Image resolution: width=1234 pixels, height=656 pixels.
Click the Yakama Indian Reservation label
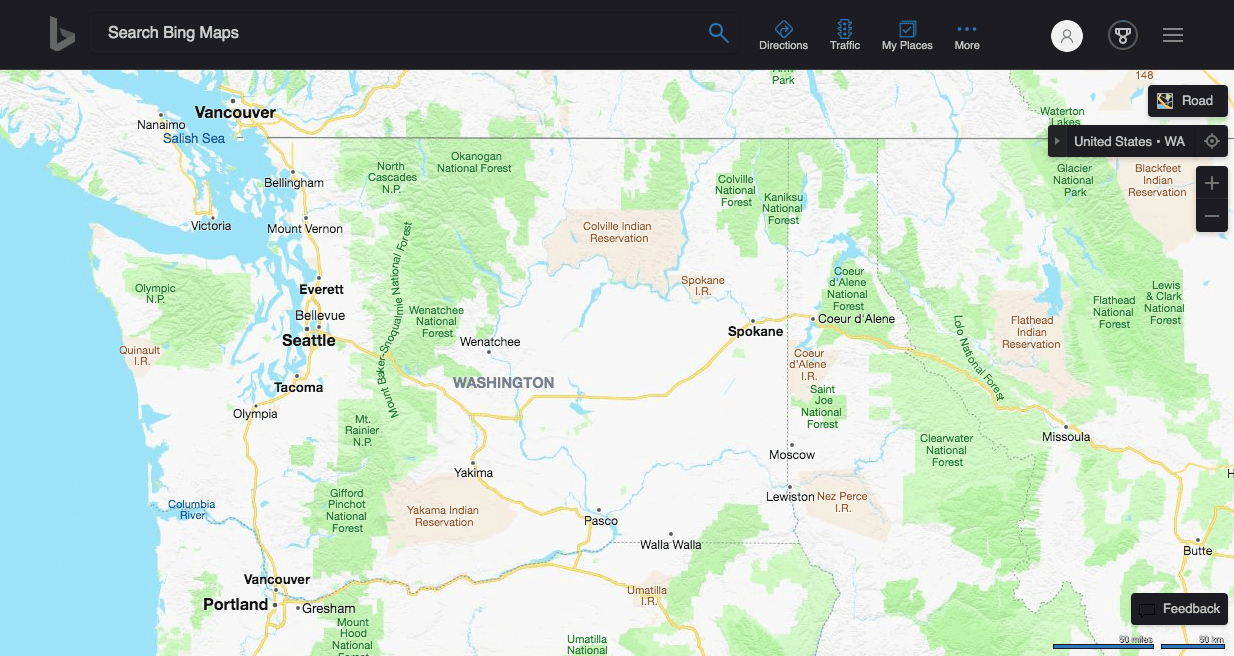(x=444, y=516)
